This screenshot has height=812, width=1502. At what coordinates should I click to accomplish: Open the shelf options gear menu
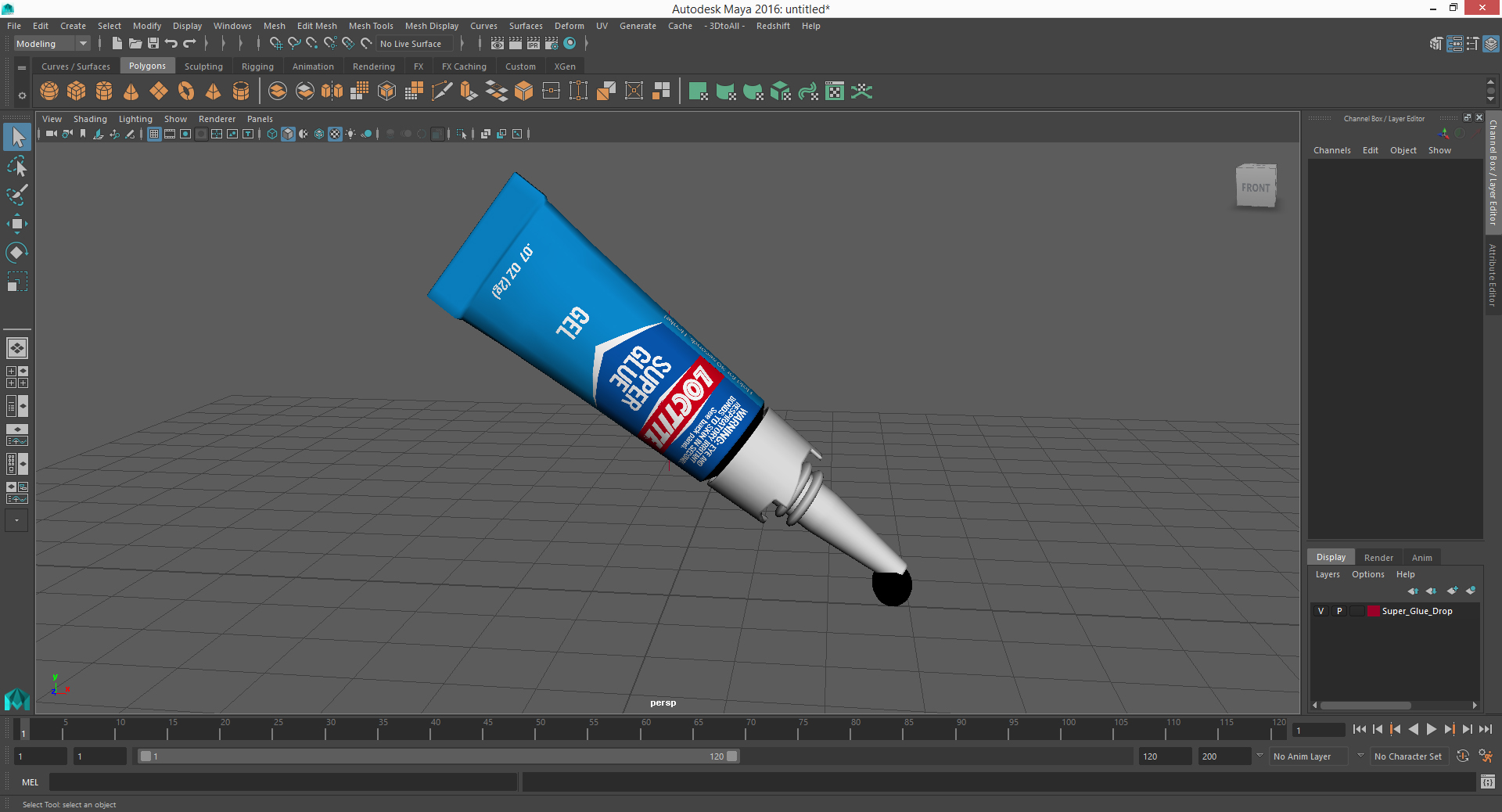22,95
